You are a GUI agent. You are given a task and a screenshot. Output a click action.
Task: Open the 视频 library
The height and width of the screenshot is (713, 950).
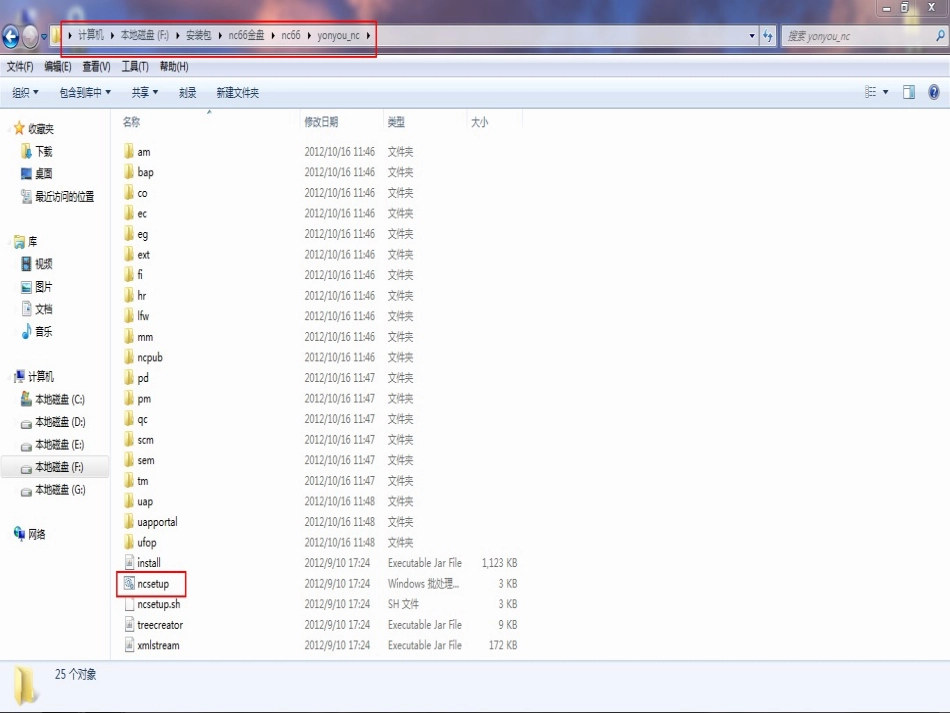(44, 264)
